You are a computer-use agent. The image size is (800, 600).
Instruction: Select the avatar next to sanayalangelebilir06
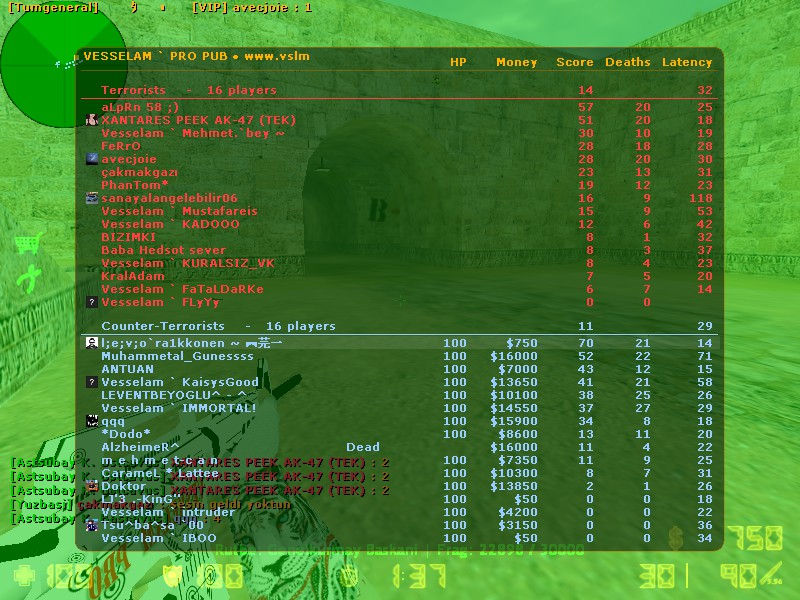point(92,198)
